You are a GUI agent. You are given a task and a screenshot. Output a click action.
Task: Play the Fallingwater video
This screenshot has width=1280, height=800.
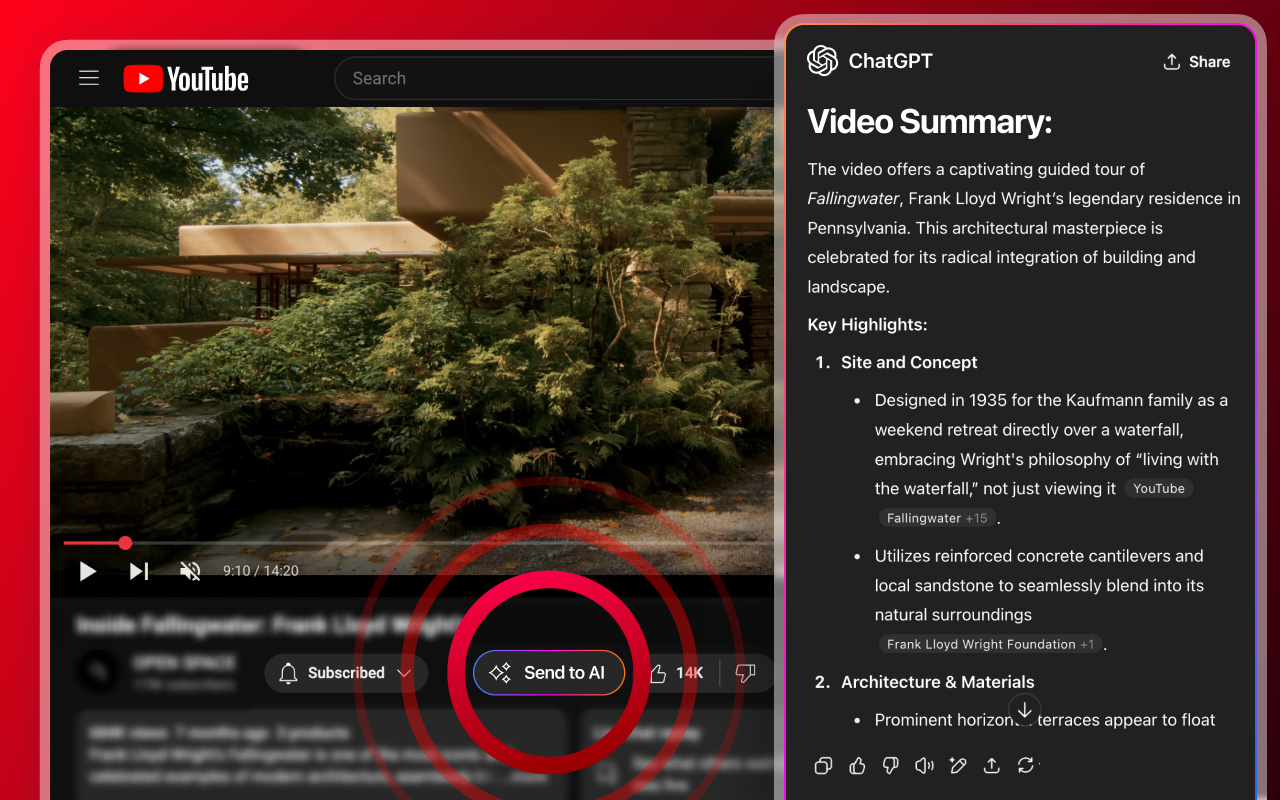tap(88, 571)
